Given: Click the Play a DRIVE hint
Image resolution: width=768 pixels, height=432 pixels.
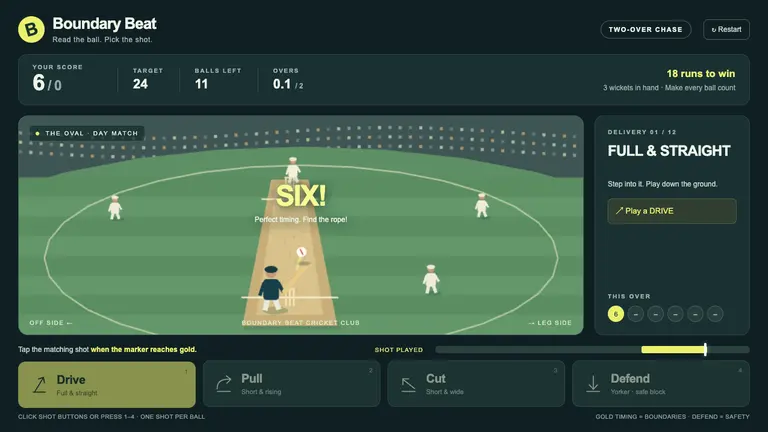Looking at the screenshot, I should point(672,211).
